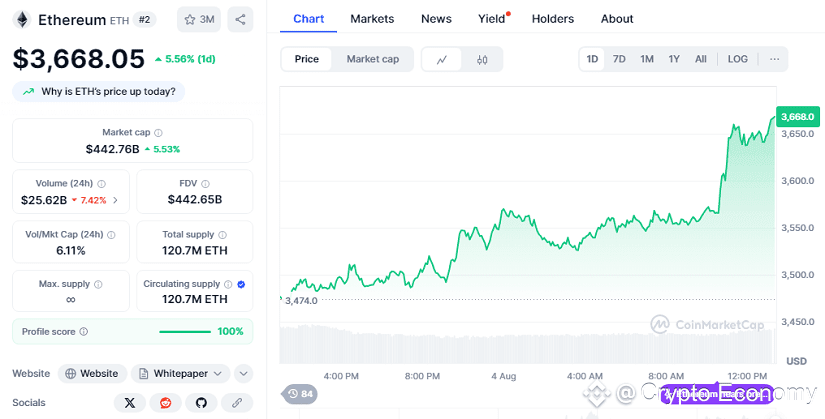Click the Profile score info icon

tap(84, 332)
